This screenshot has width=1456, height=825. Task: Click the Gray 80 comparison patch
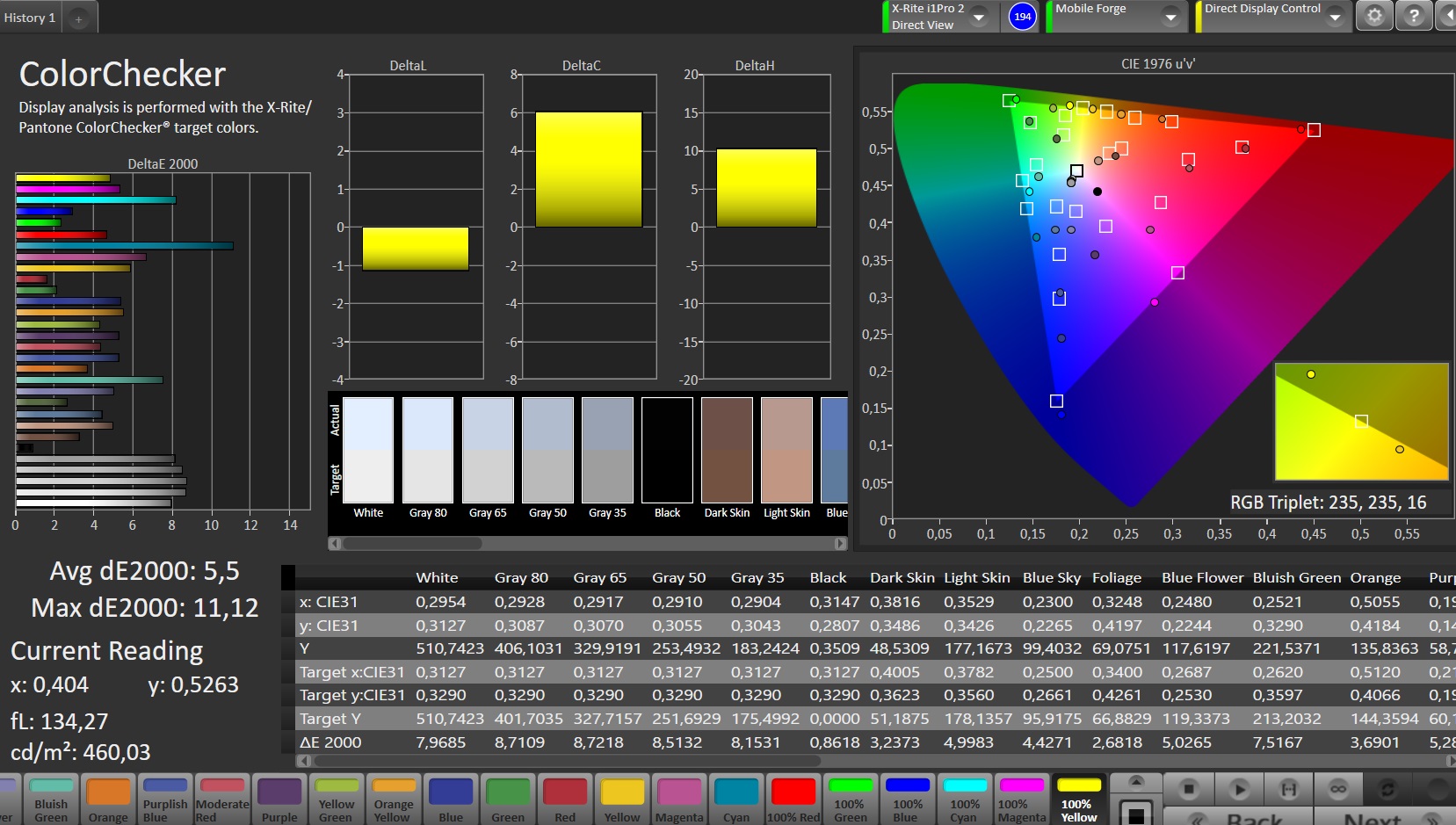tap(428, 450)
